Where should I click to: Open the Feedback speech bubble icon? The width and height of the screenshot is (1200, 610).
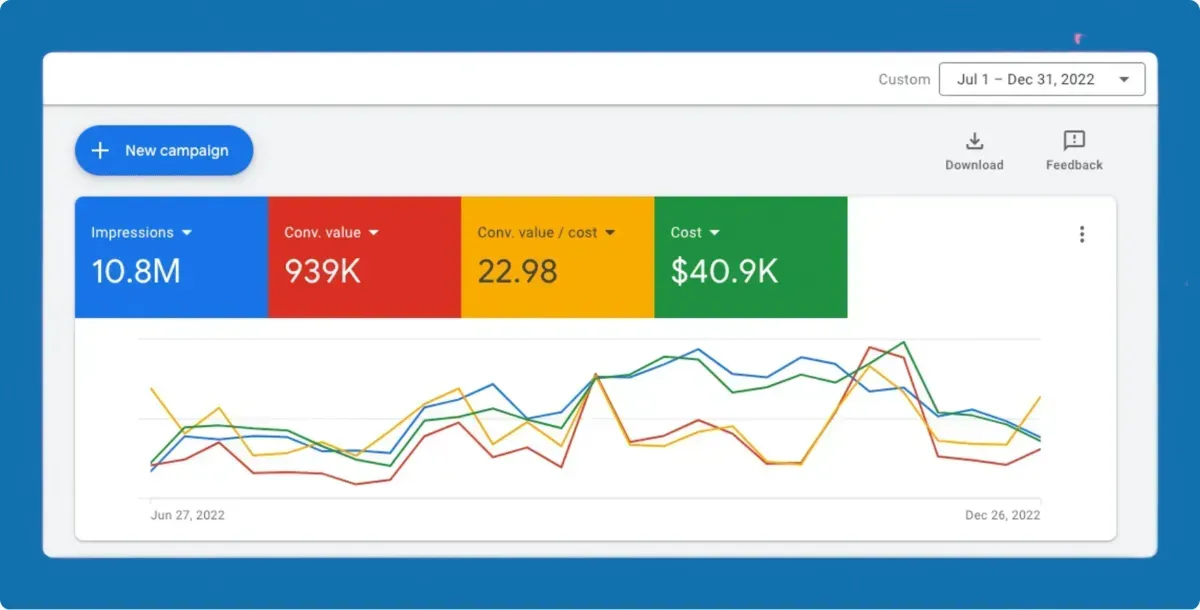[1074, 141]
